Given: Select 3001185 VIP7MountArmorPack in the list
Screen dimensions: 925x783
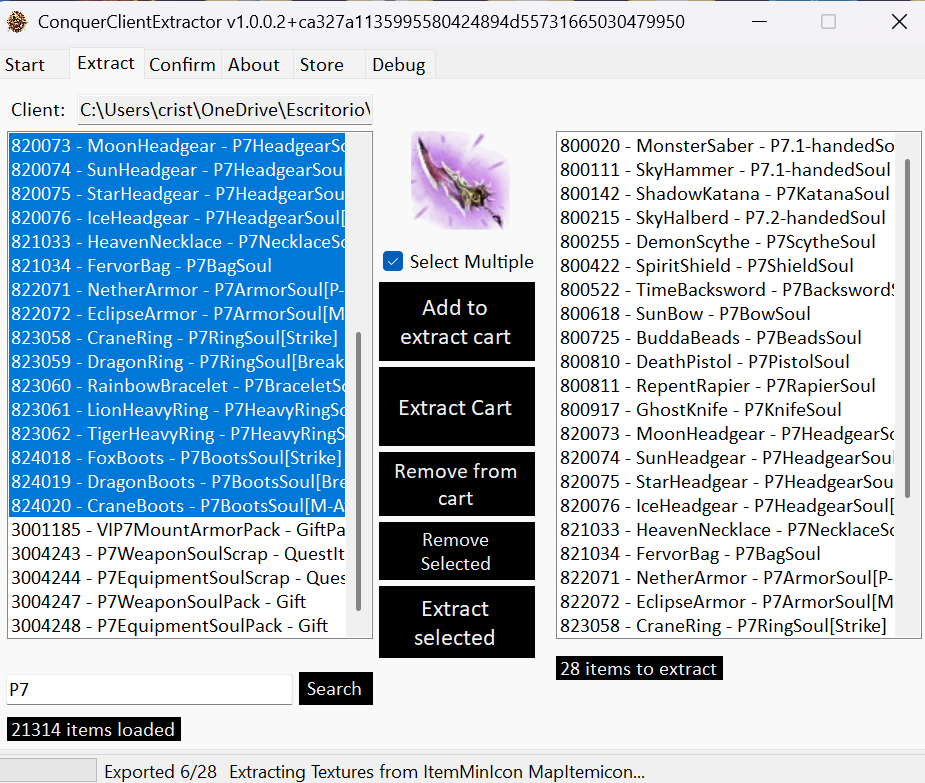Looking at the screenshot, I should (177, 530).
